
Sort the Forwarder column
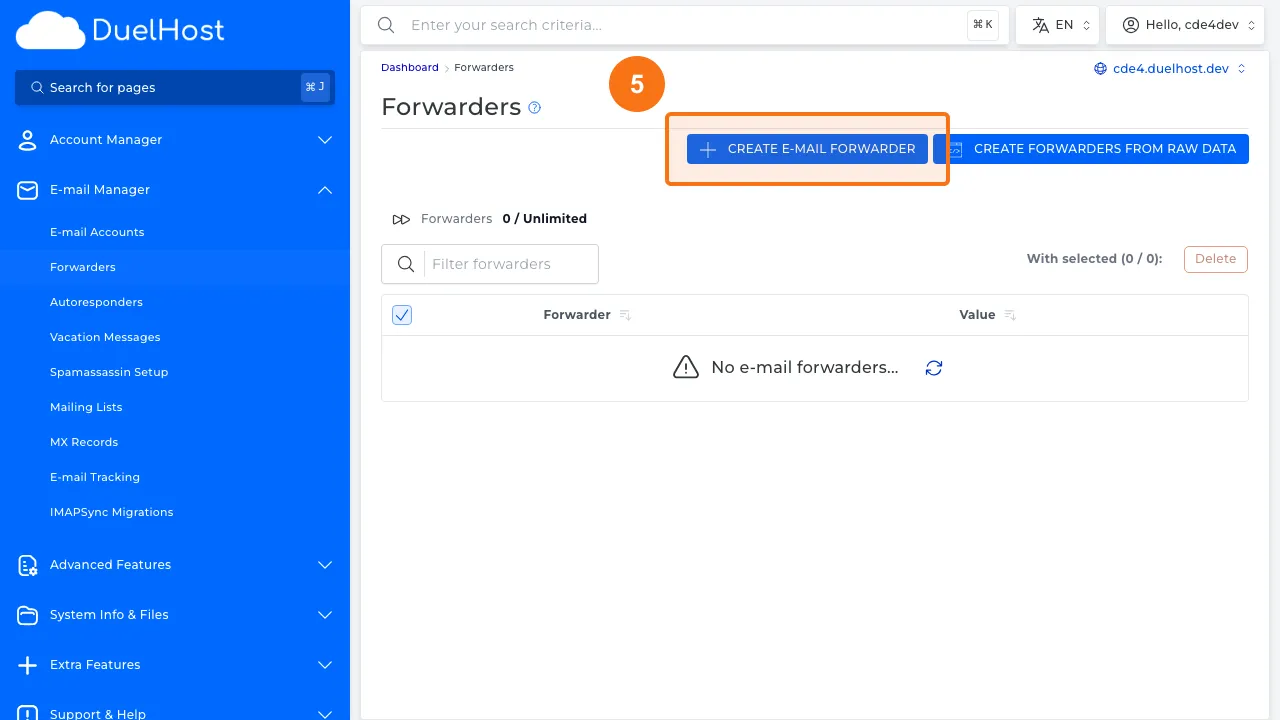(624, 314)
